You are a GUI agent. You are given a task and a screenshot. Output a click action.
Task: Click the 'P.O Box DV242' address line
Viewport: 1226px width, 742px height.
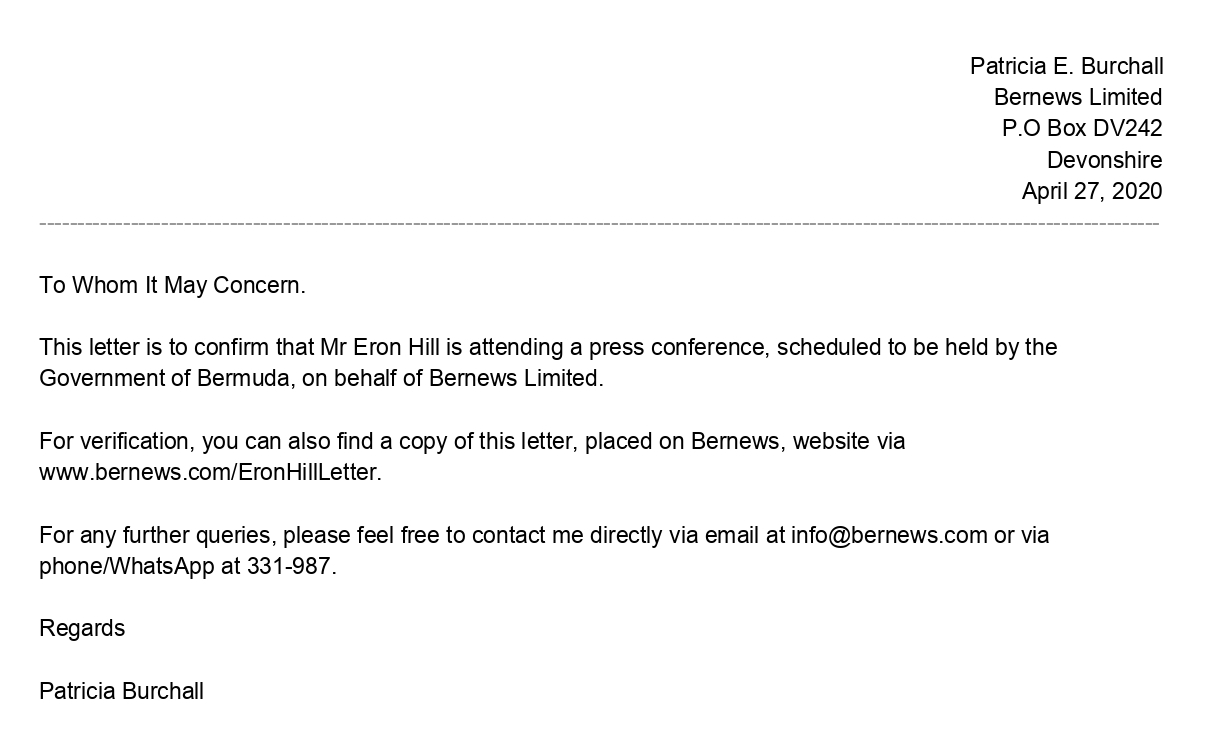pos(1081,128)
